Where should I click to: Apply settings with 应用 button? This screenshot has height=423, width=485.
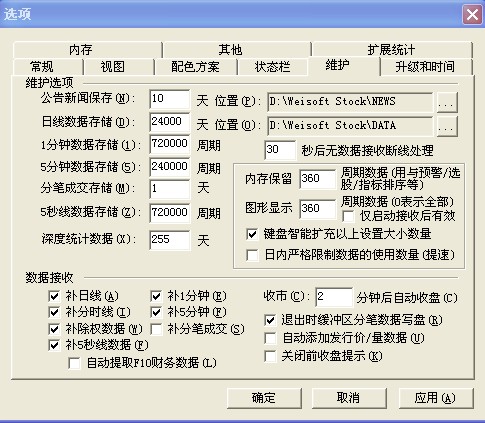(x=435, y=398)
